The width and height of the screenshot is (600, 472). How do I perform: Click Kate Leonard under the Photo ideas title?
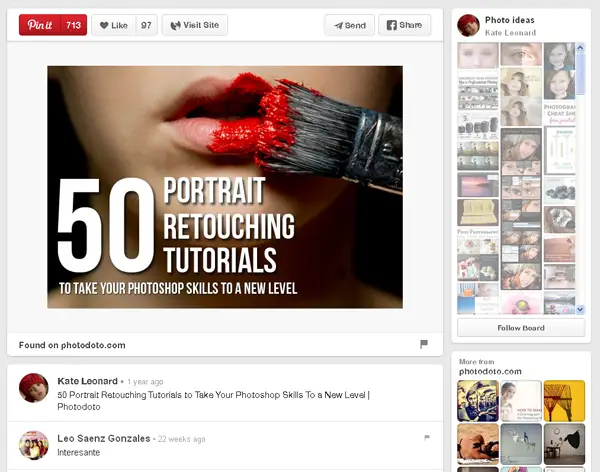(x=510, y=33)
